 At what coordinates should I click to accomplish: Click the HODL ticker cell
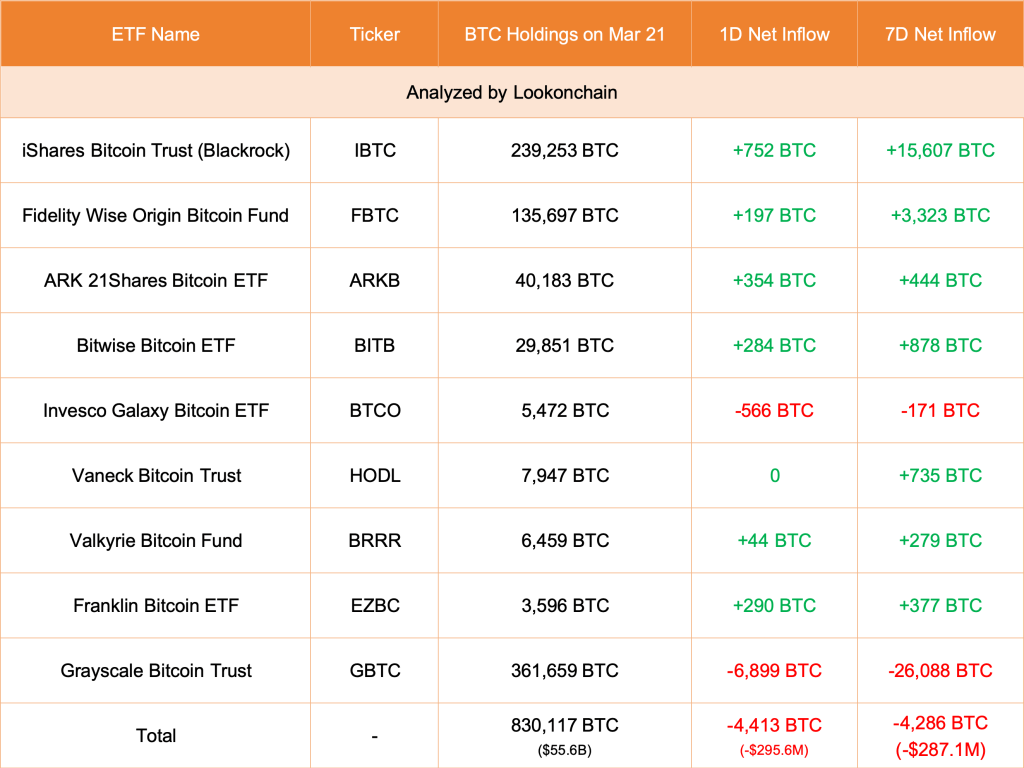pyautogui.click(x=374, y=476)
